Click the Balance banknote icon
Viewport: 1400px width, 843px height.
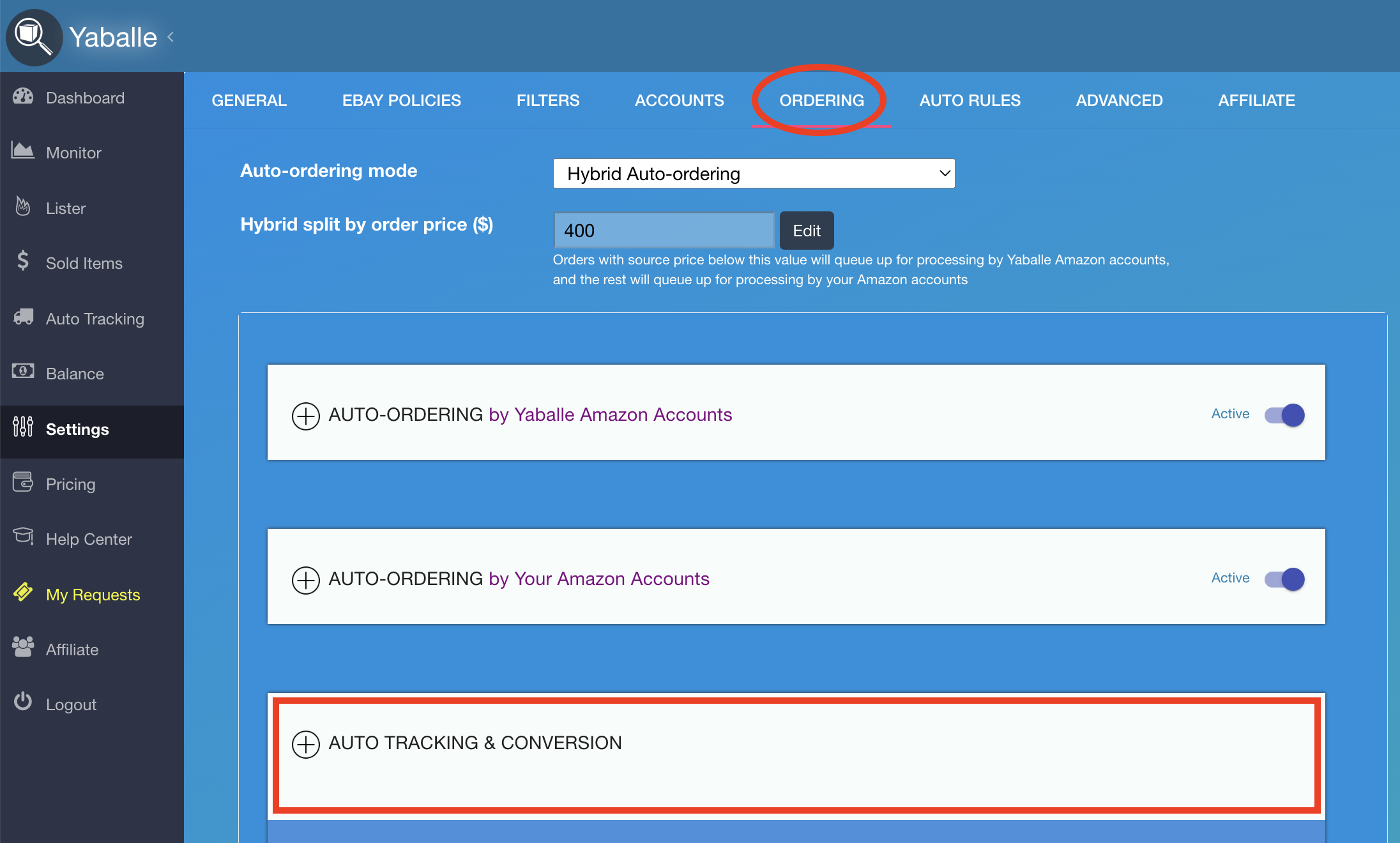pos(23,372)
